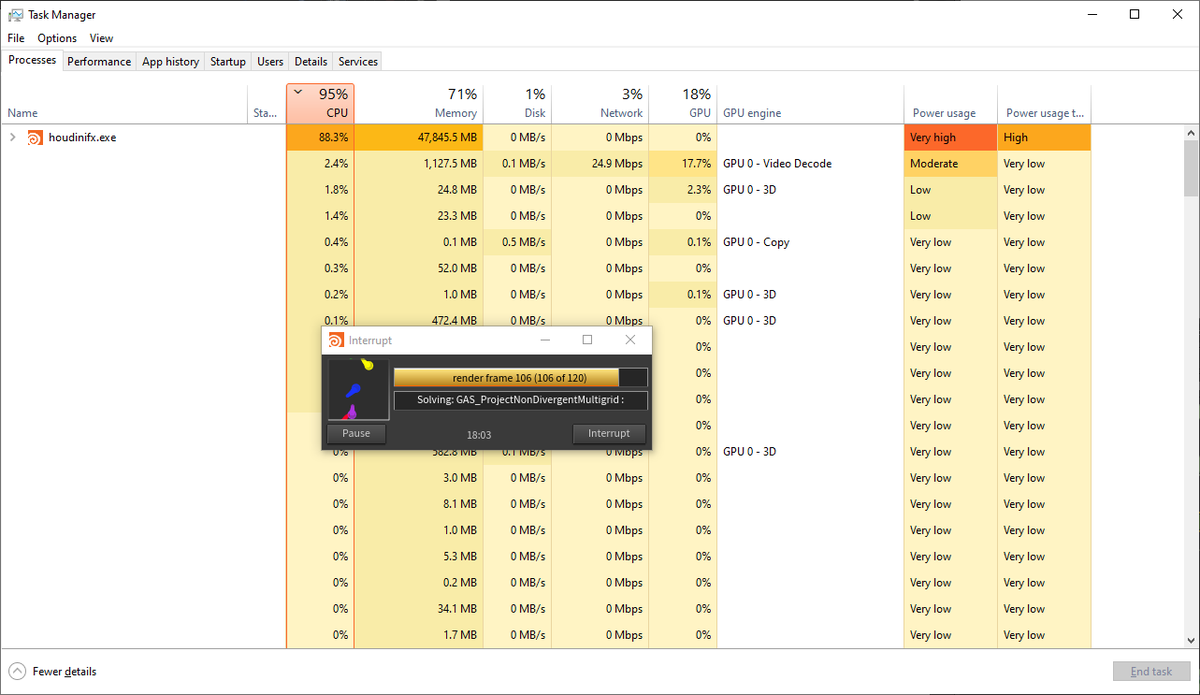Click the 1,127.5 MB memory cell
Image resolution: width=1200 pixels, height=695 pixels.
point(418,164)
